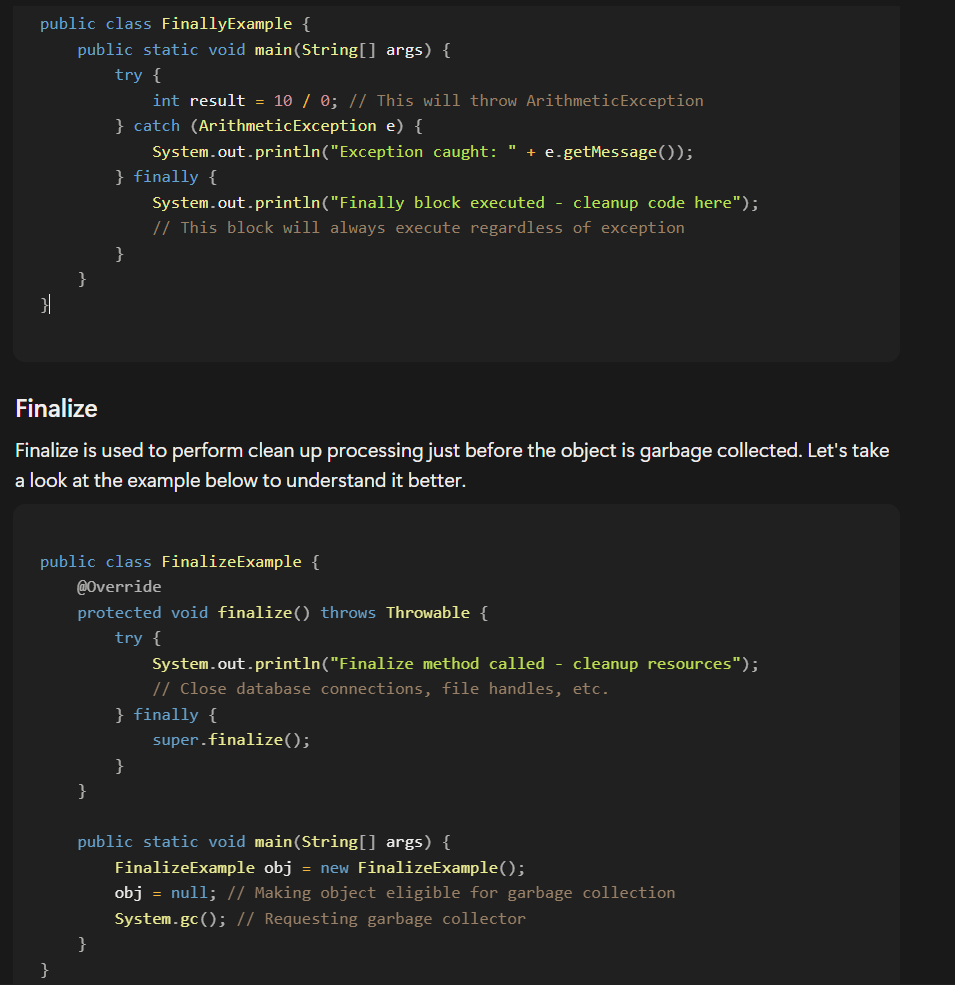955x985 pixels.
Task: Click the "super.finalize();" statement
Action: coord(231,740)
